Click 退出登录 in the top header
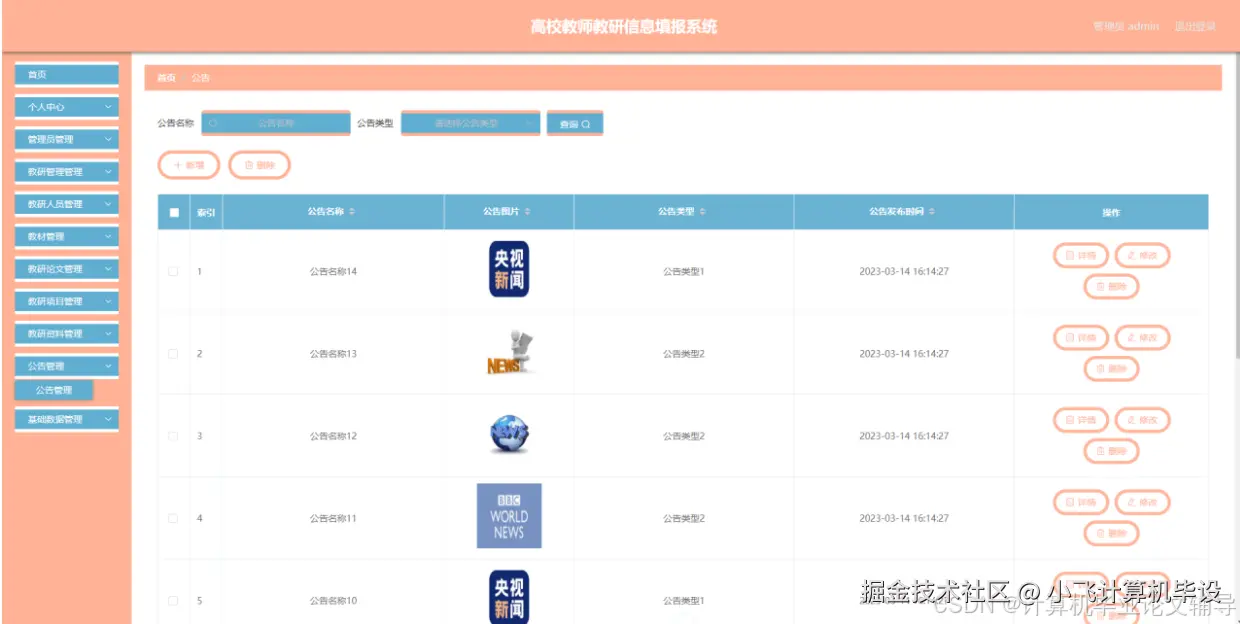Screen dimensions: 1240x624 [1195, 26]
